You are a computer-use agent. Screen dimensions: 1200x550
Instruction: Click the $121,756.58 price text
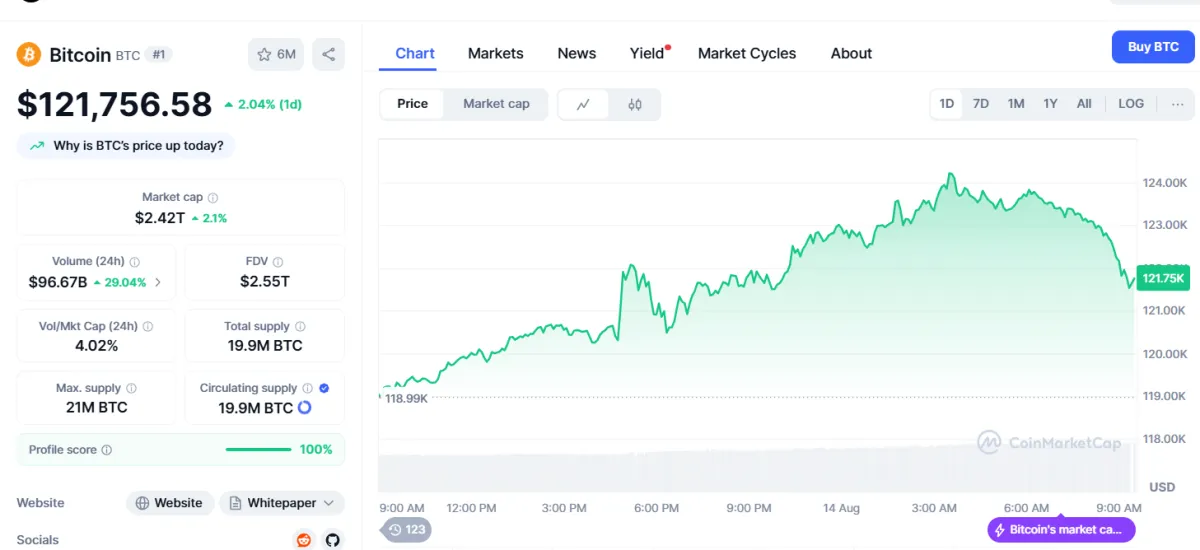115,105
